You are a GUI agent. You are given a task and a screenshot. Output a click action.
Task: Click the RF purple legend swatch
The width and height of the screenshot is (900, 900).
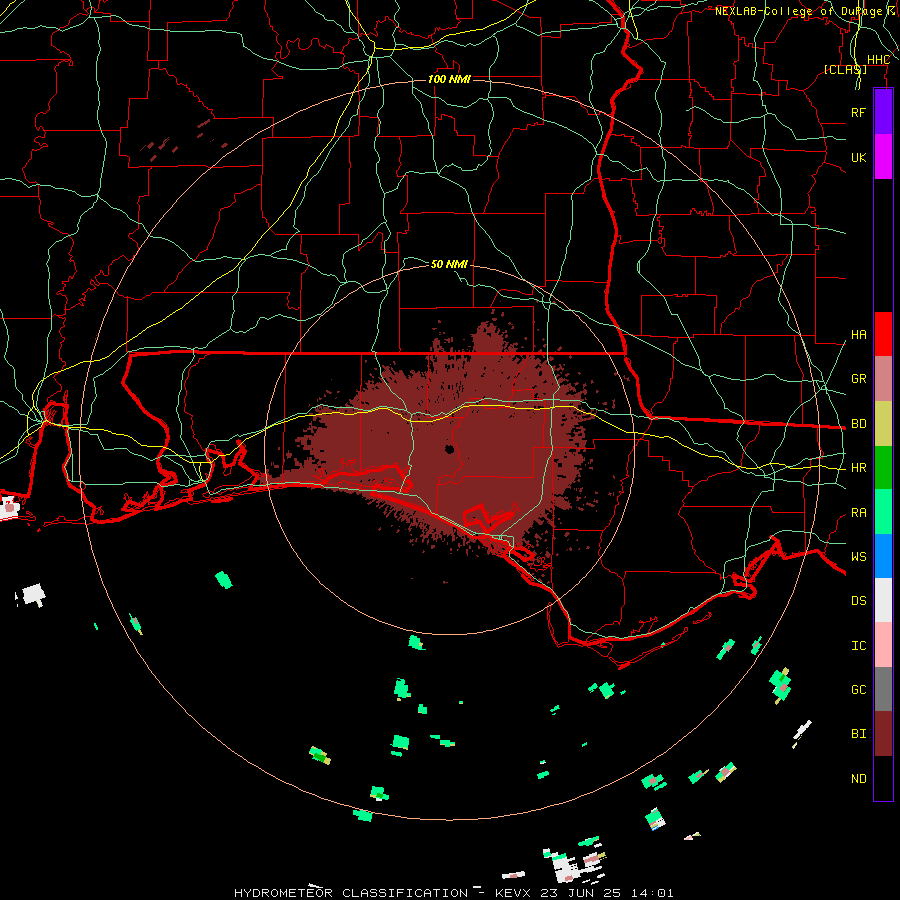pos(883,112)
